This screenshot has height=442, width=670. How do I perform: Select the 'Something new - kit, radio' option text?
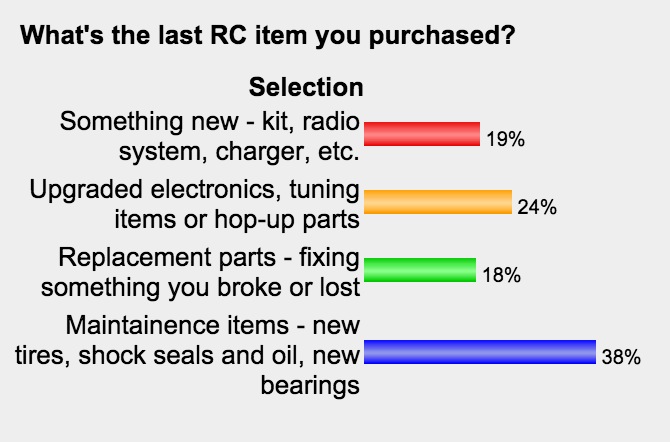pos(209,121)
